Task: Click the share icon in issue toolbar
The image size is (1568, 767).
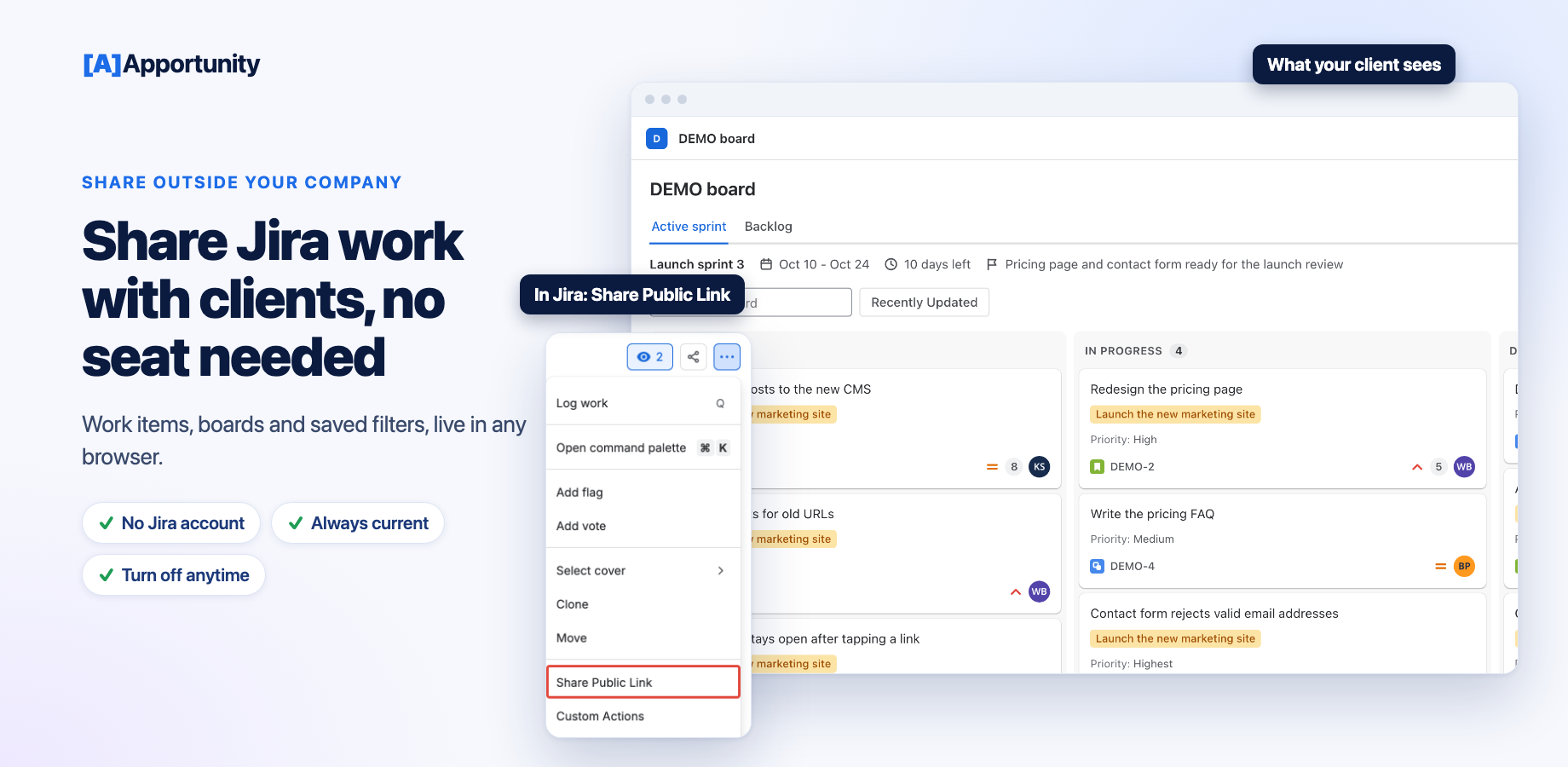Action: click(x=694, y=357)
